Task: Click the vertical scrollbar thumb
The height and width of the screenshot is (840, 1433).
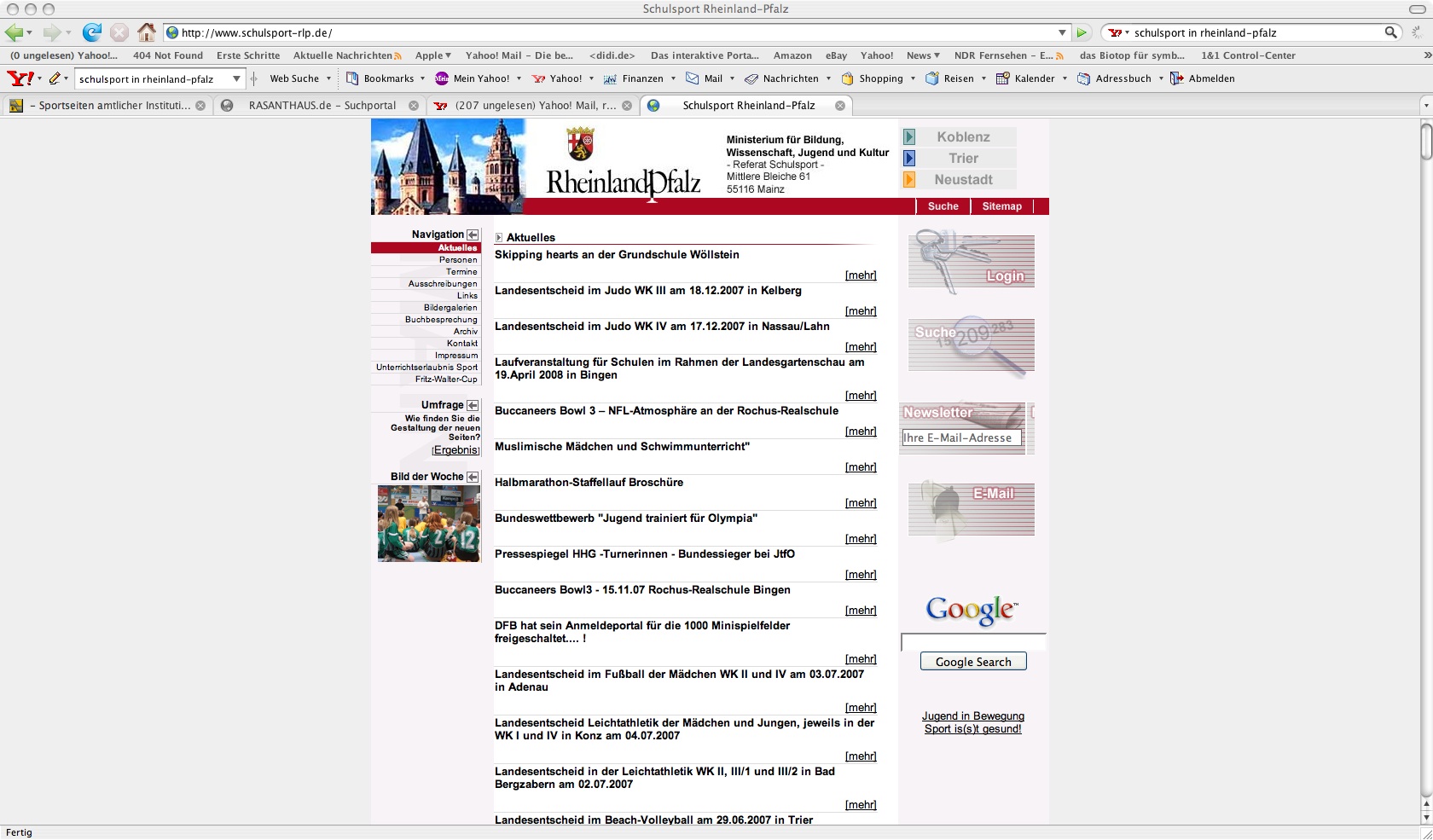Action: (1425, 142)
